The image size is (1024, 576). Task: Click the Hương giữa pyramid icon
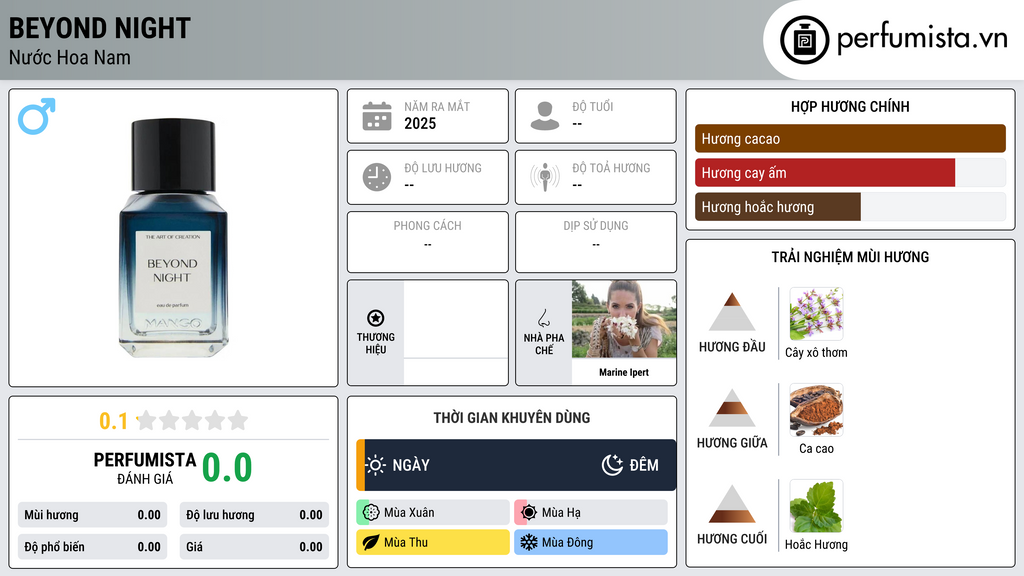732,408
